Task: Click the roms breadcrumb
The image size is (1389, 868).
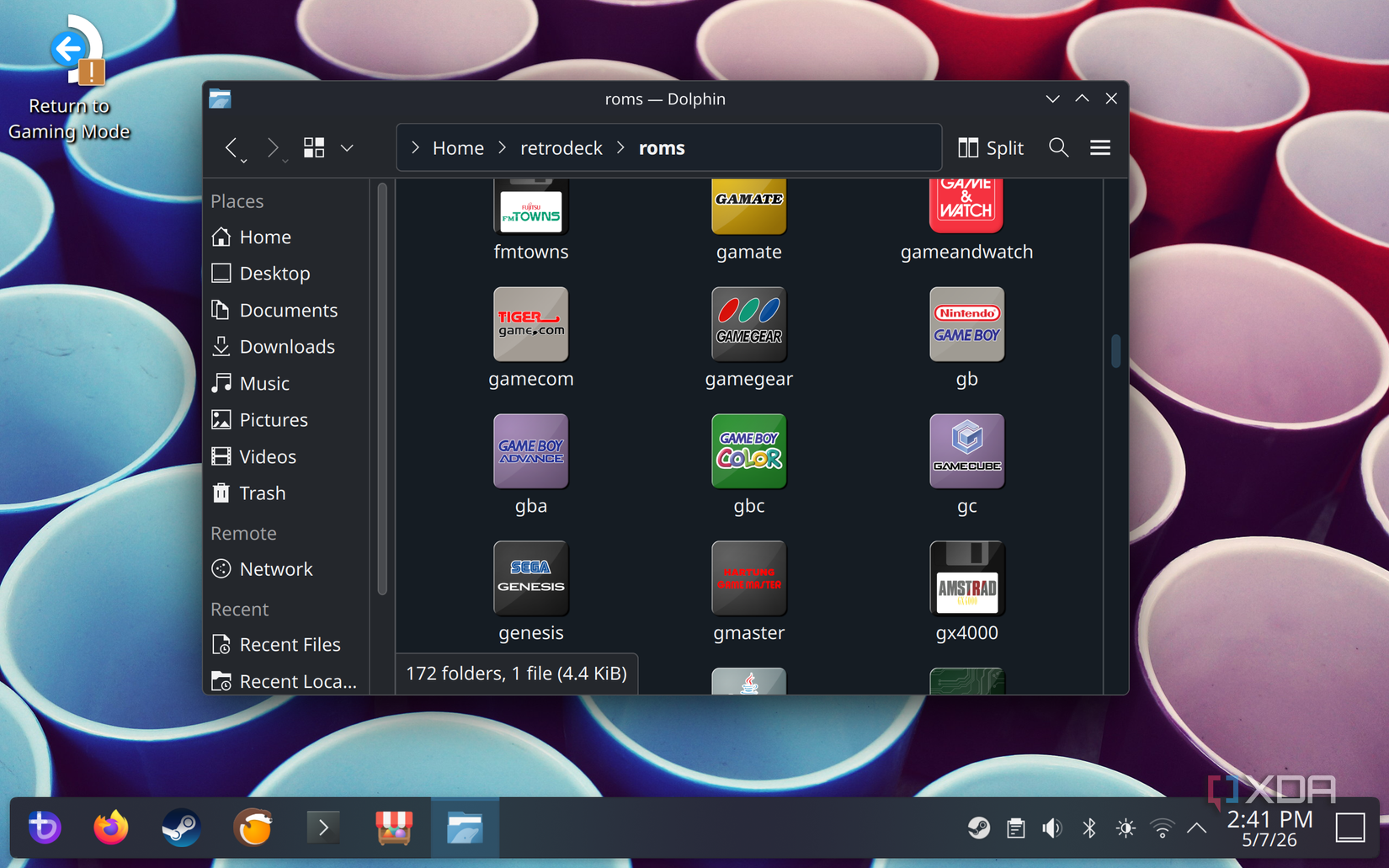Action: point(662,147)
